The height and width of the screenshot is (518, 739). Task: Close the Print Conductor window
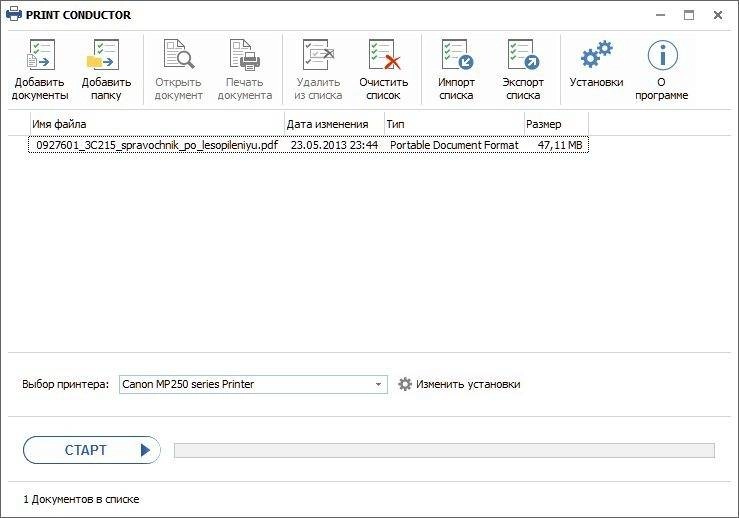[x=718, y=15]
